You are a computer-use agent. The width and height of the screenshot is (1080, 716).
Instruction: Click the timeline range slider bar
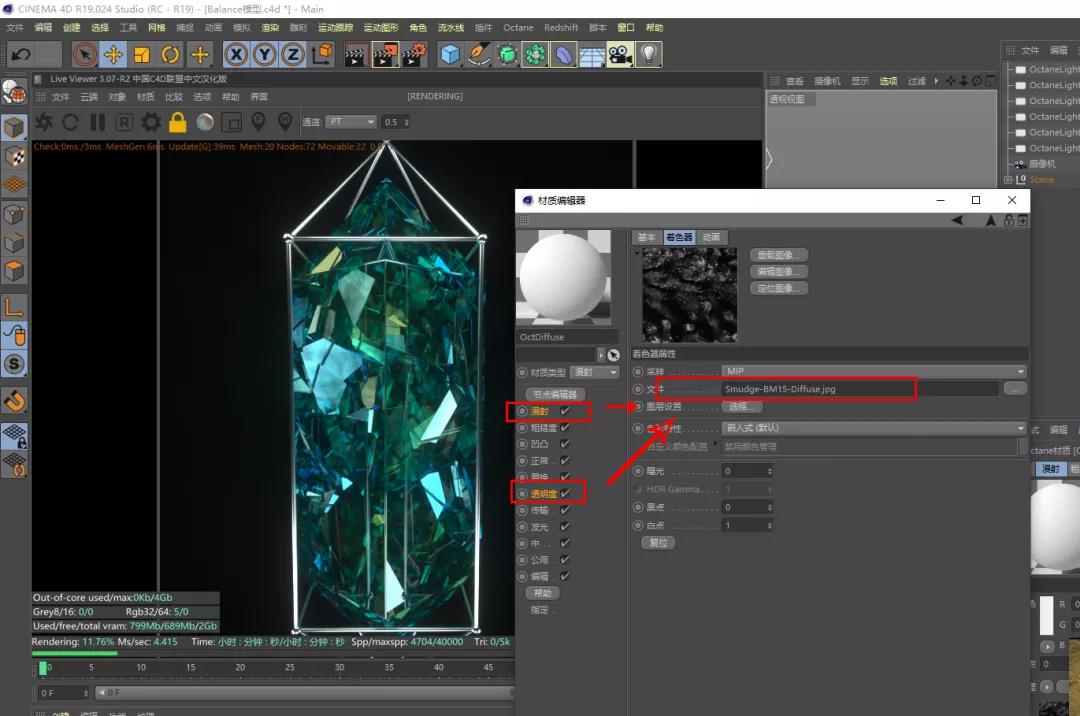point(304,693)
